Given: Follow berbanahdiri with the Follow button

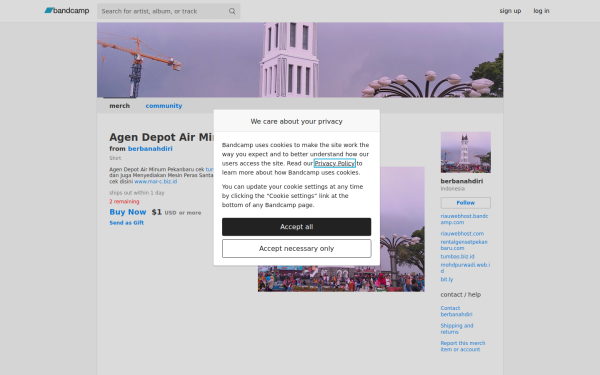Looking at the screenshot, I should coord(465,203).
